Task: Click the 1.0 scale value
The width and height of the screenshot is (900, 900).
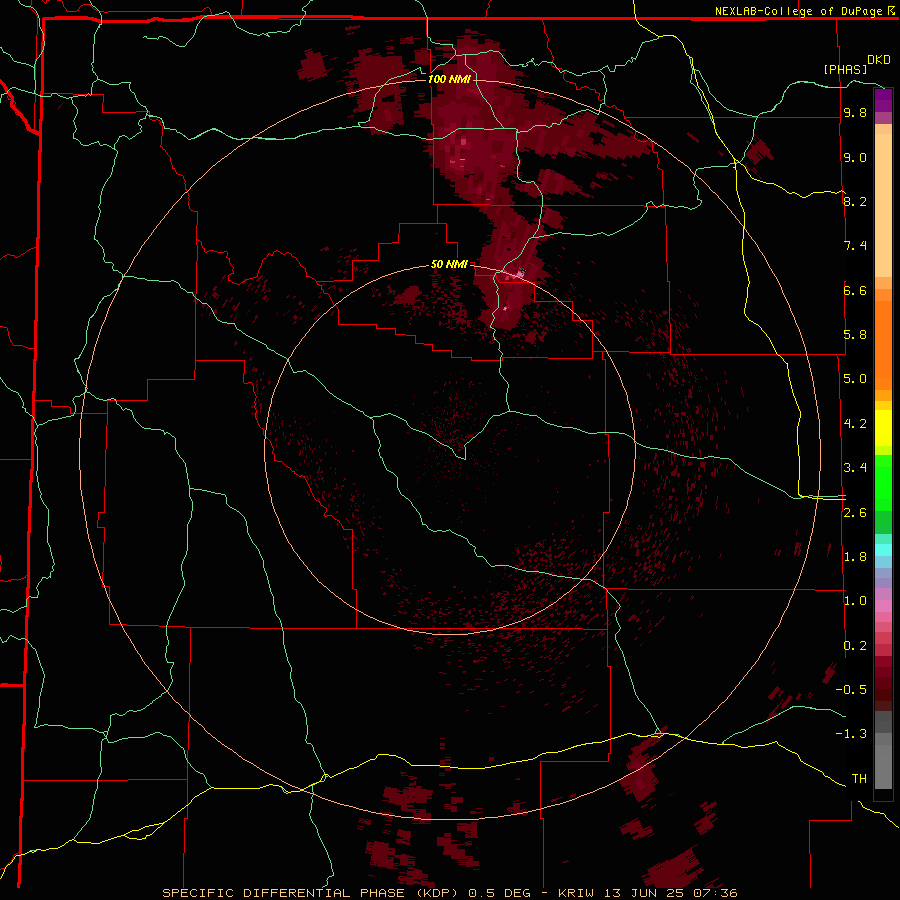Action: pyautogui.click(x=855, y=601)
